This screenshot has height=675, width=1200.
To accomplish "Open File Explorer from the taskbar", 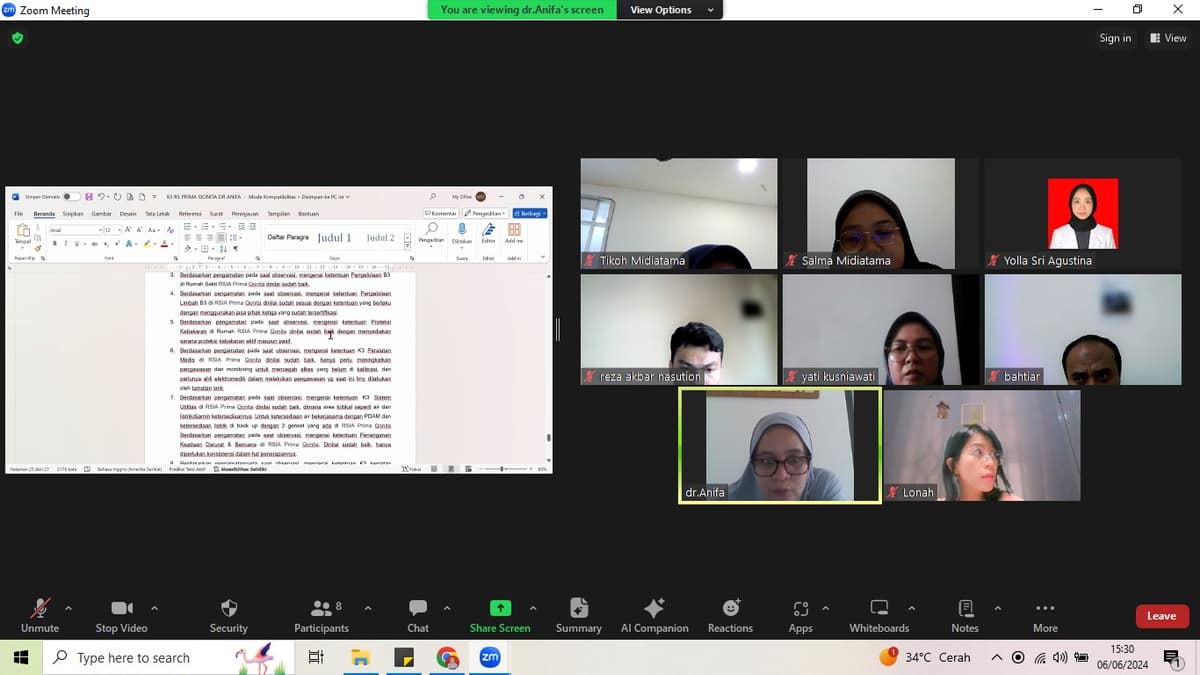I will click(360, 657).
